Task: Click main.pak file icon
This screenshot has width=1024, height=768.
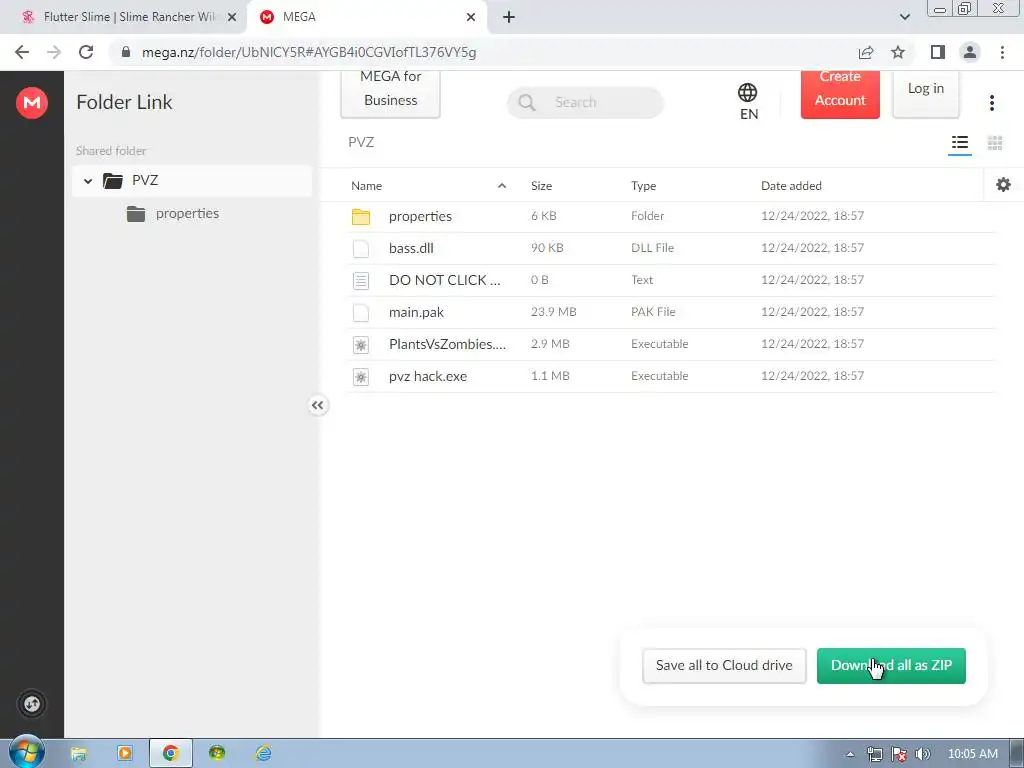Action: point(360,312)
